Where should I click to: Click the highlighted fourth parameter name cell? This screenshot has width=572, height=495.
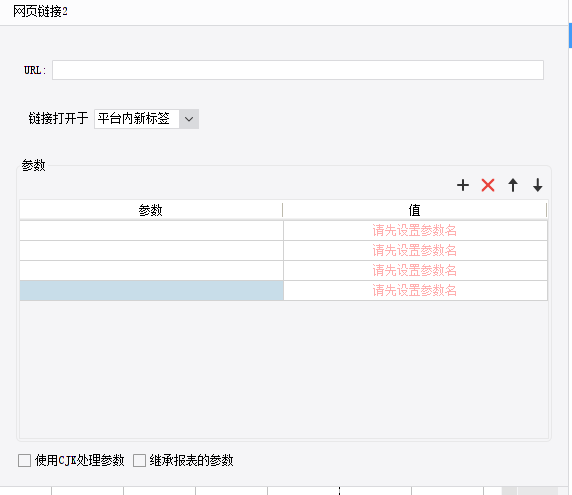[x=151, y=291]
